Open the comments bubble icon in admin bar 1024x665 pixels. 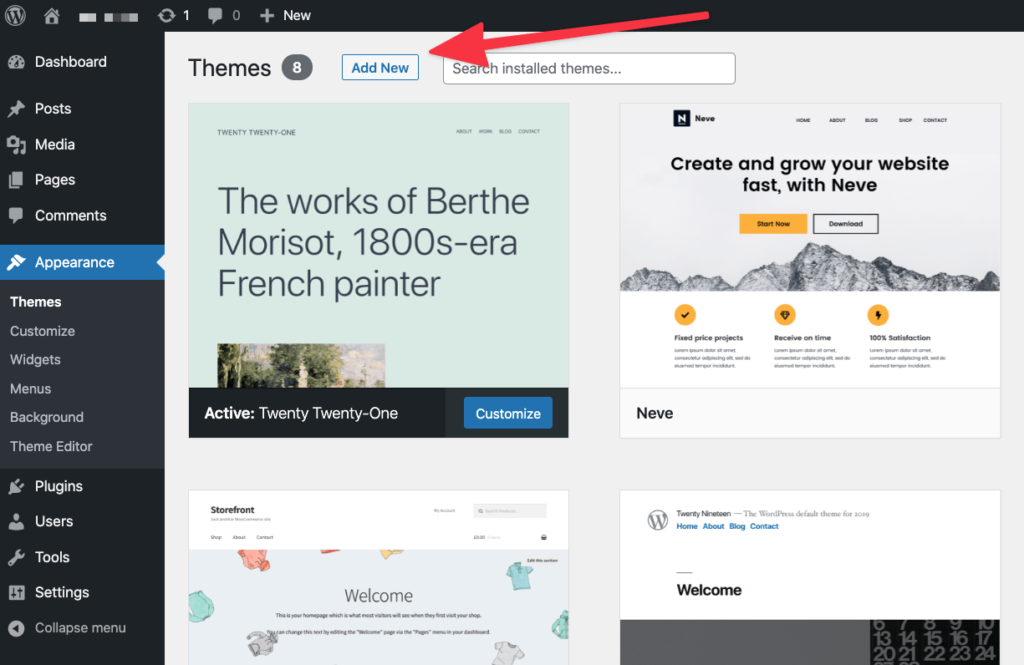[x=215, y=15]
